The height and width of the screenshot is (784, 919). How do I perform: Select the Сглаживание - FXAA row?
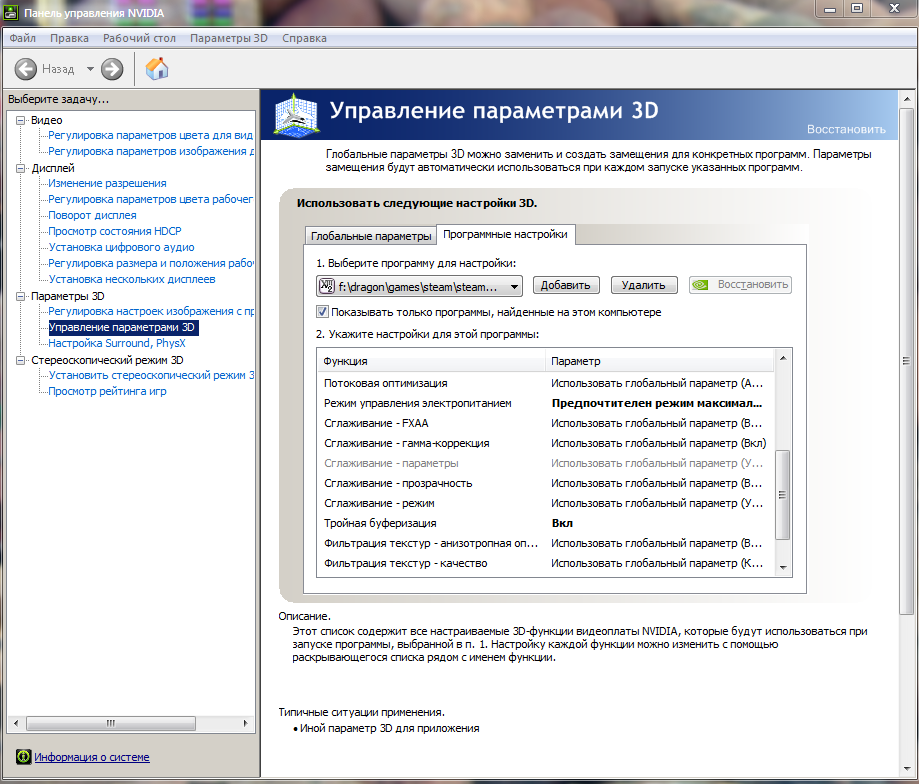tap(545, 423)
